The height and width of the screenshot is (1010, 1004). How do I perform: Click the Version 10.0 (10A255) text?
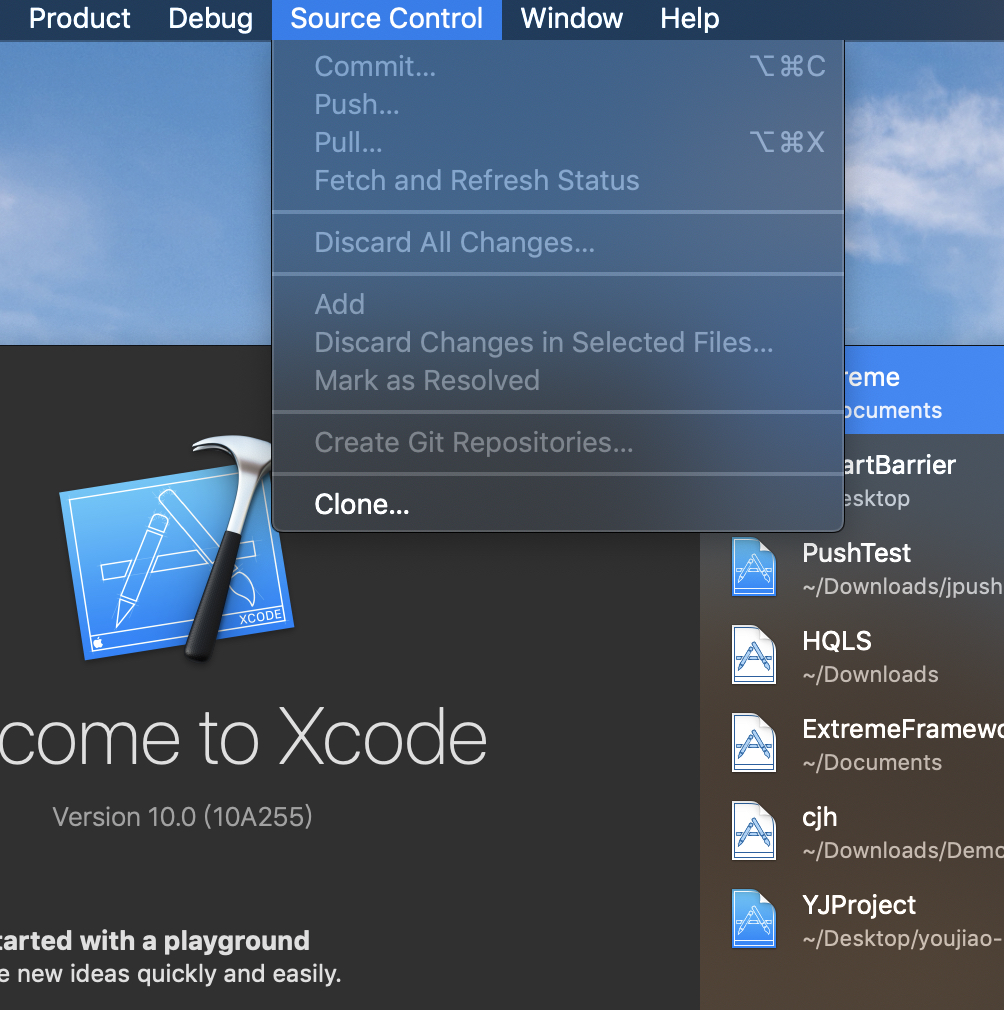click(x=182, y=817)
